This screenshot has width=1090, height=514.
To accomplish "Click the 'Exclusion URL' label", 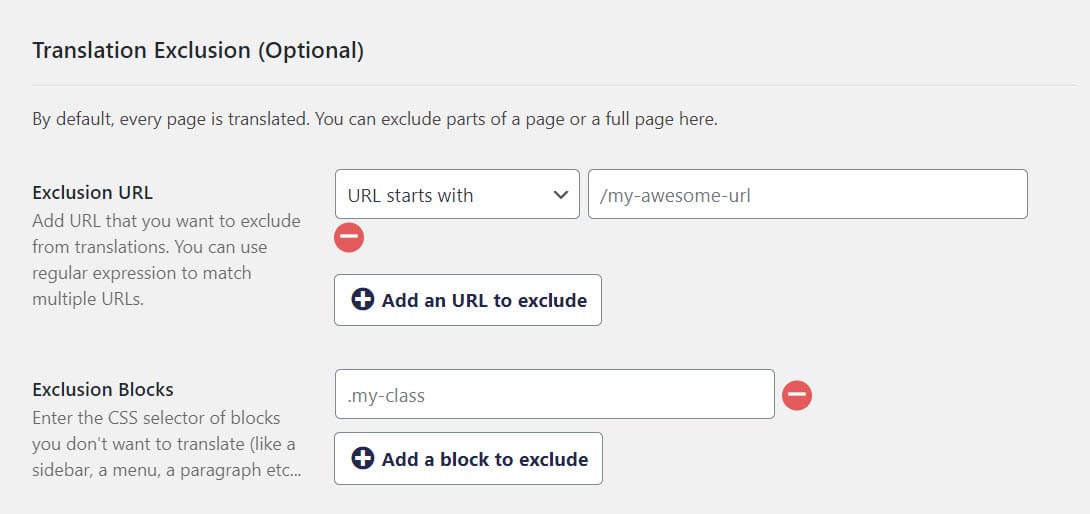I will (92, 193).
